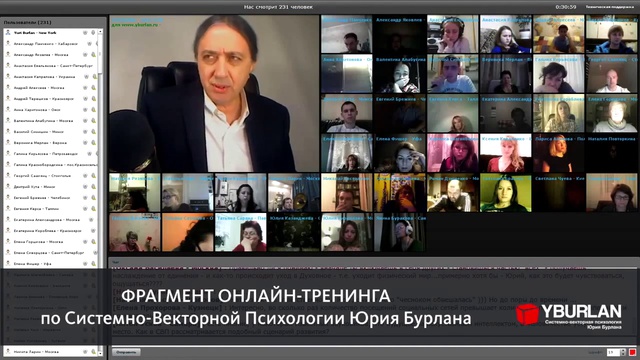The image size is (640, 360).
Task: Click the webcam icon for Анастасия Капралова - Украина
Action: pyautogui.click(x=86, y=77)
